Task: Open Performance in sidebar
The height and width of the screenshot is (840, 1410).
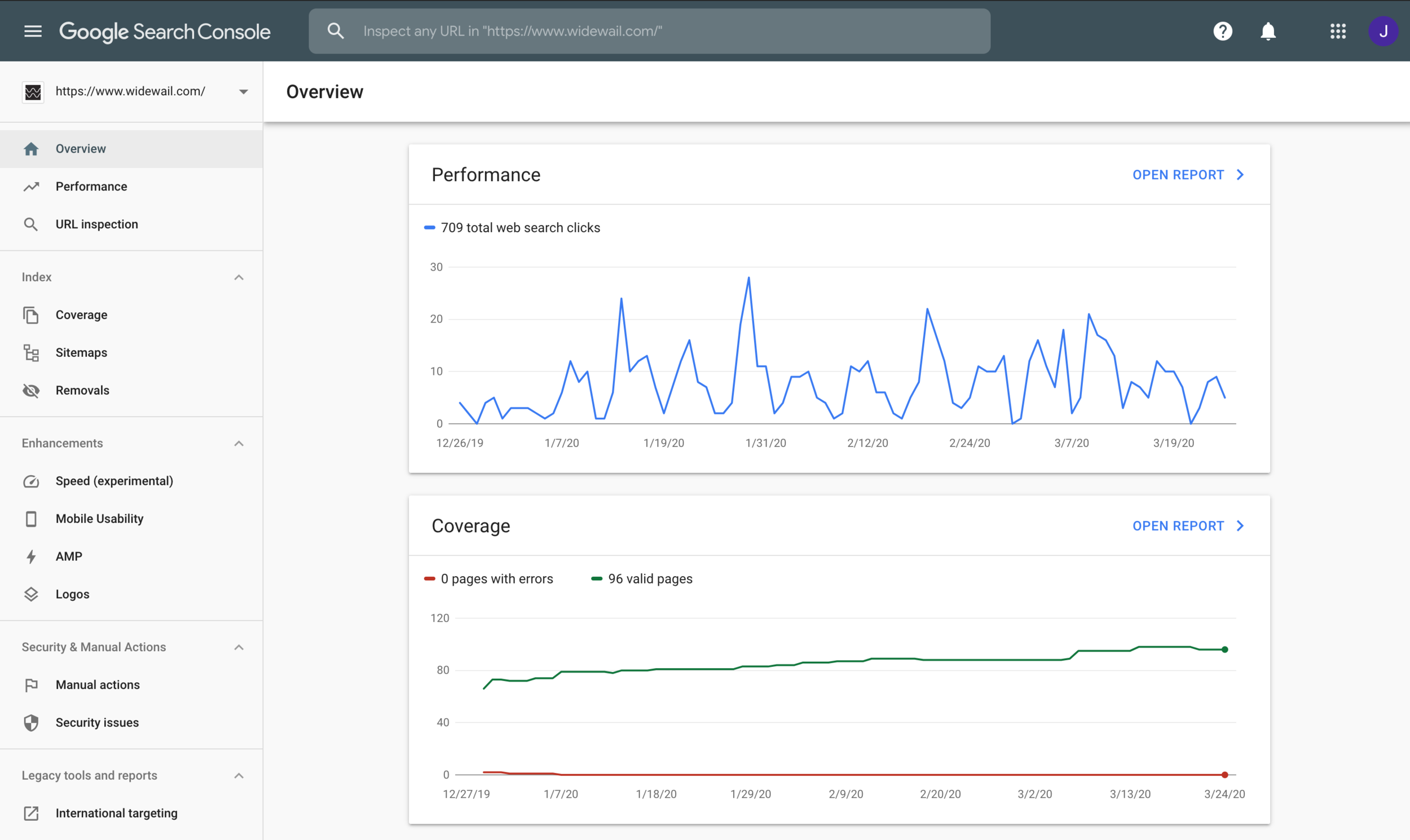Action: click(131, 187)
